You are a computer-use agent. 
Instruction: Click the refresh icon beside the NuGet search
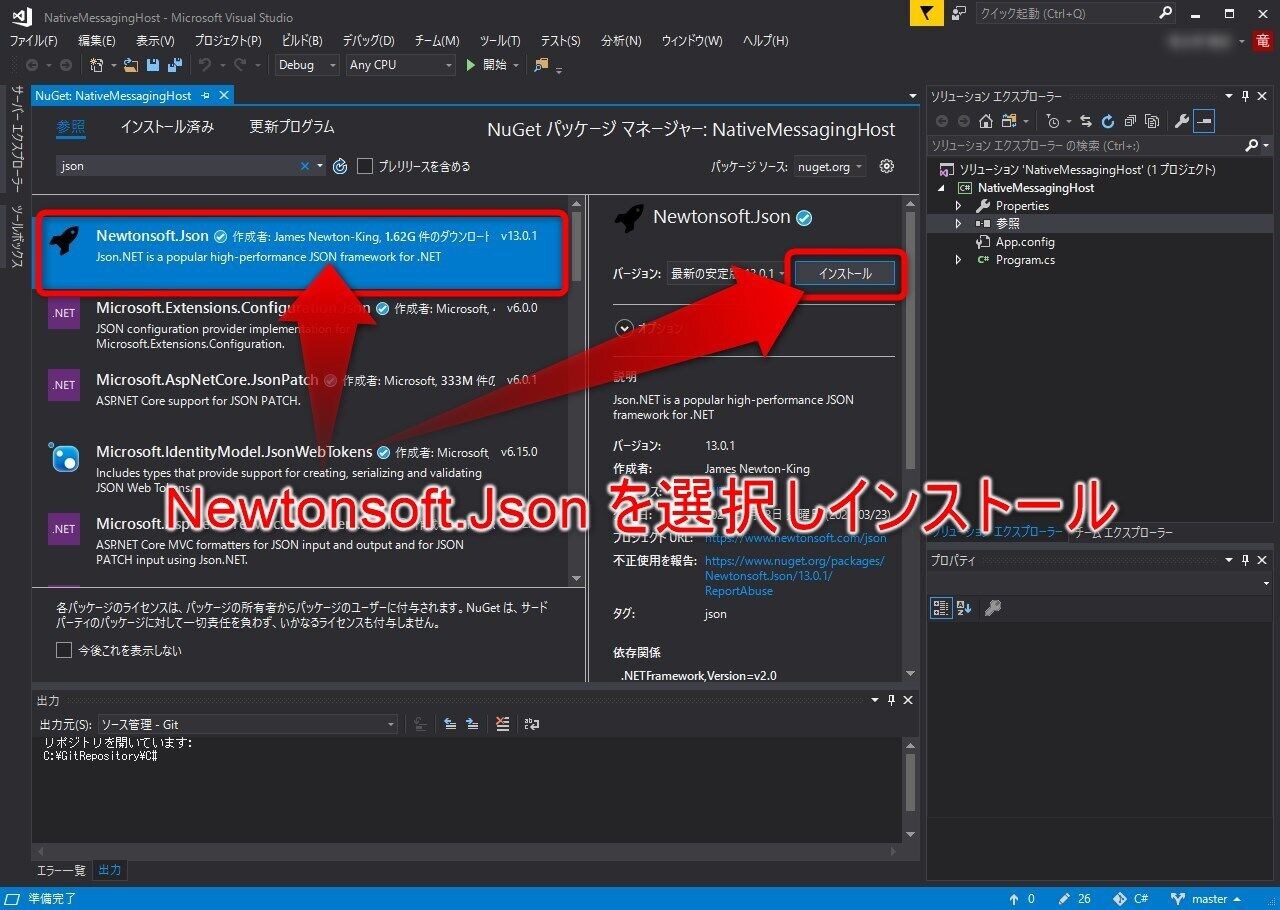tap(340, 166)
